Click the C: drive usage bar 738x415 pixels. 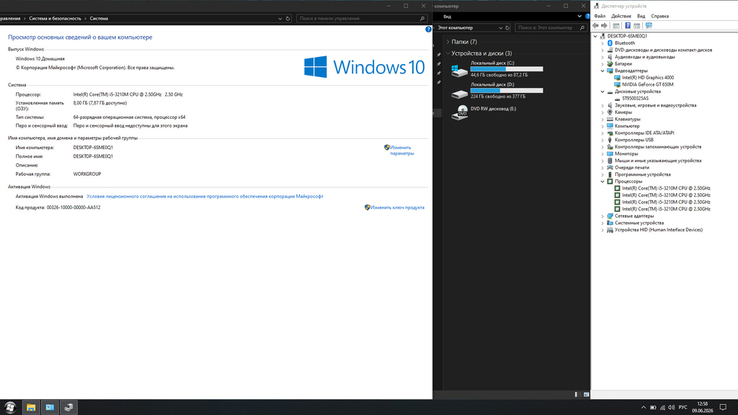click(506, 69)
